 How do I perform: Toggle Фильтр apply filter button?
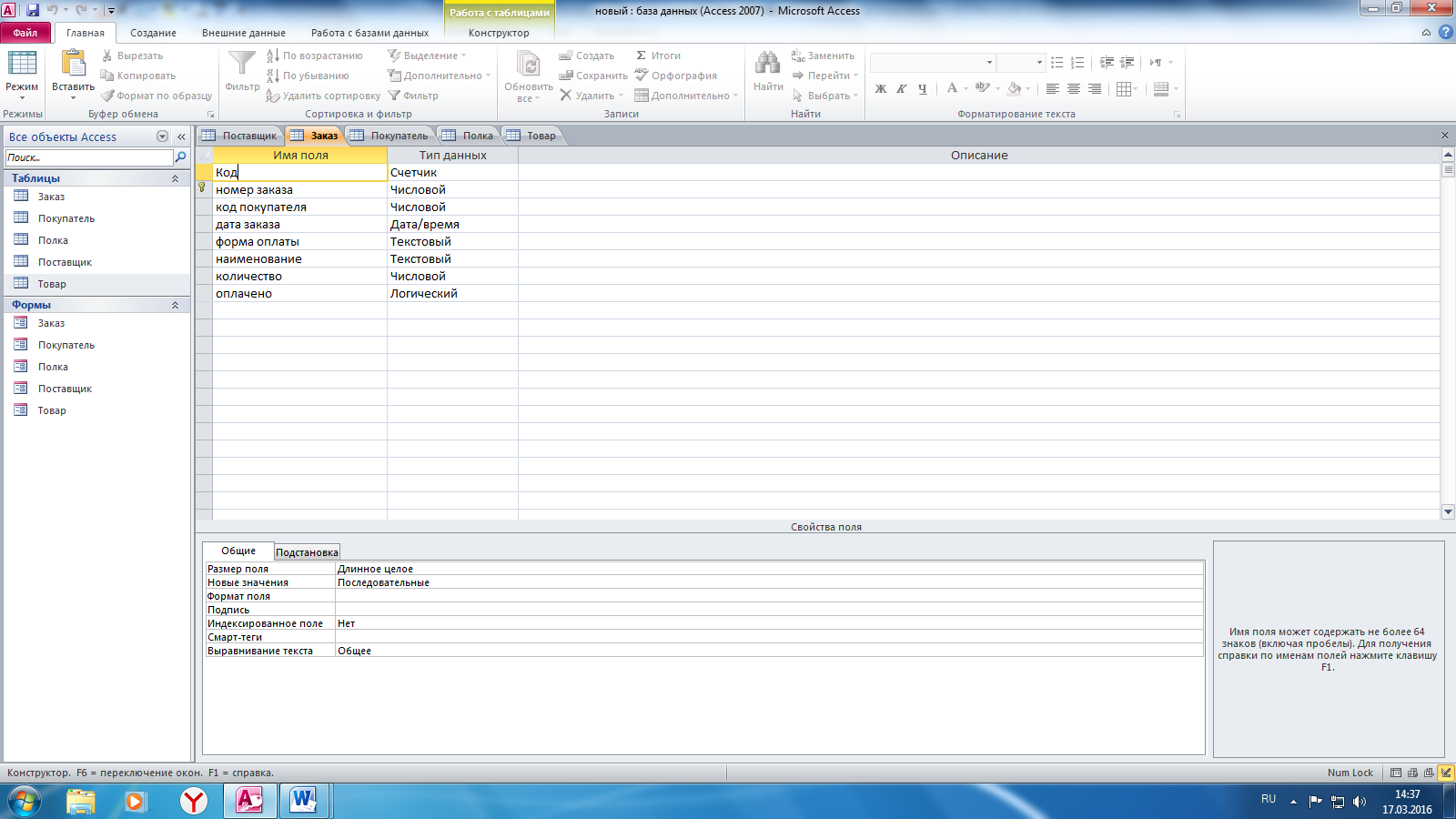point(413,96)
